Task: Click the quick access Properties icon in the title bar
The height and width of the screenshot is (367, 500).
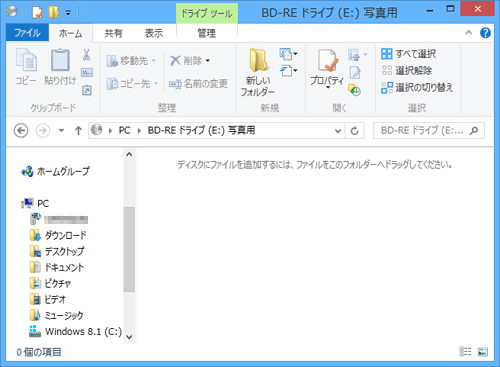Action: (37, 12)
